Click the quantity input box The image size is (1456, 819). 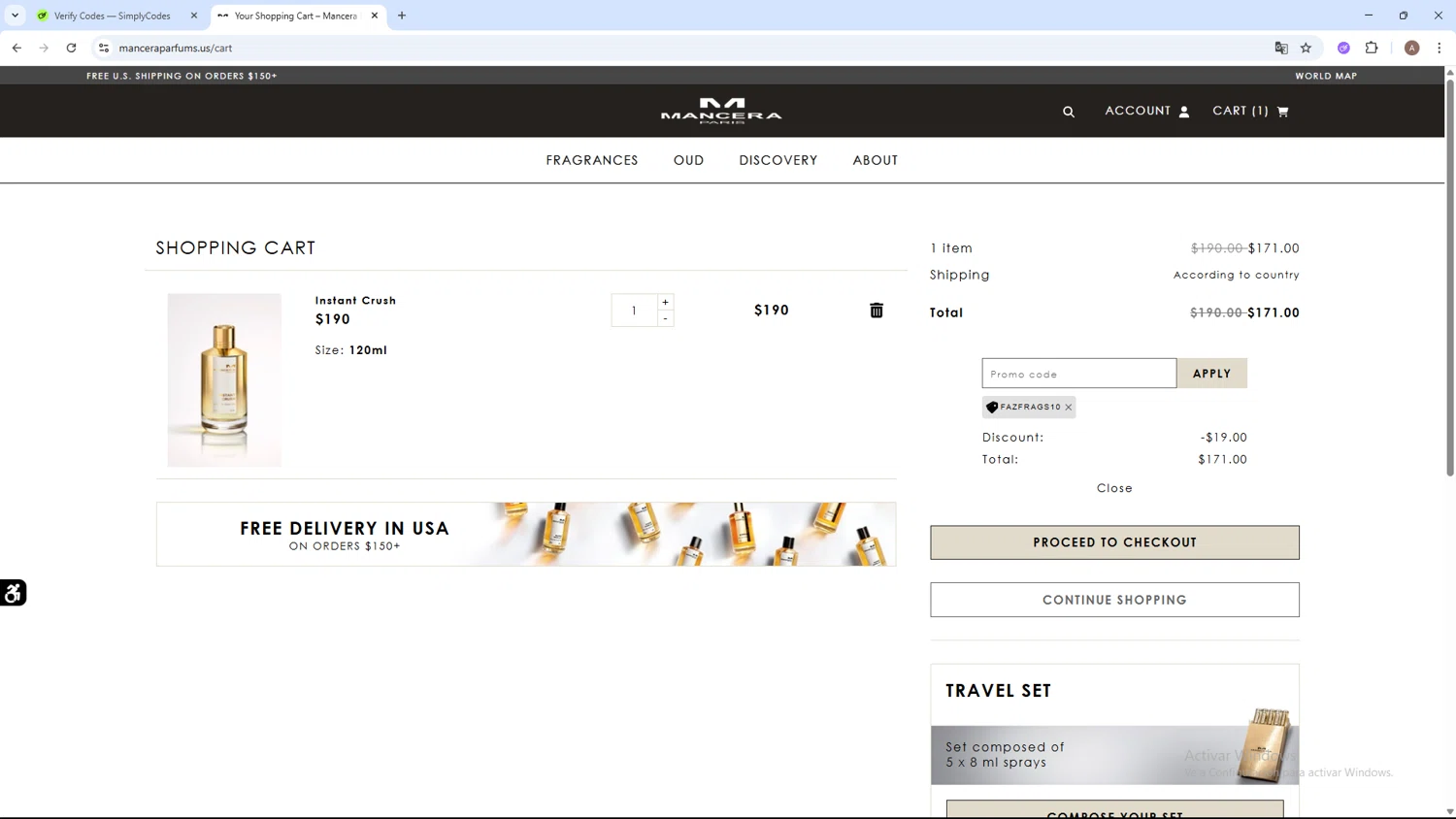click(x=634, y=311)
